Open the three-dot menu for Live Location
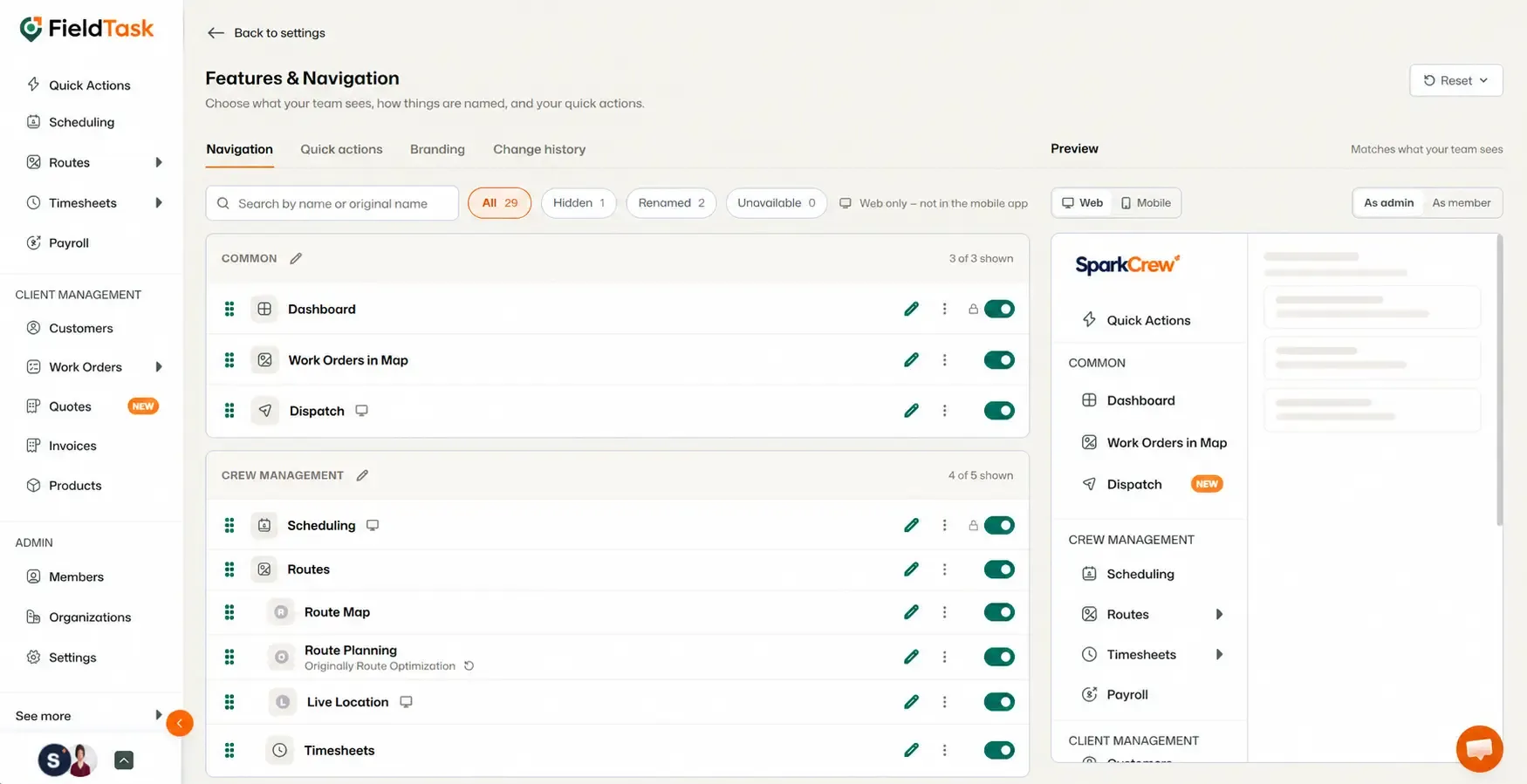Screen dimensions: 1527x784 tap(944, 702)
